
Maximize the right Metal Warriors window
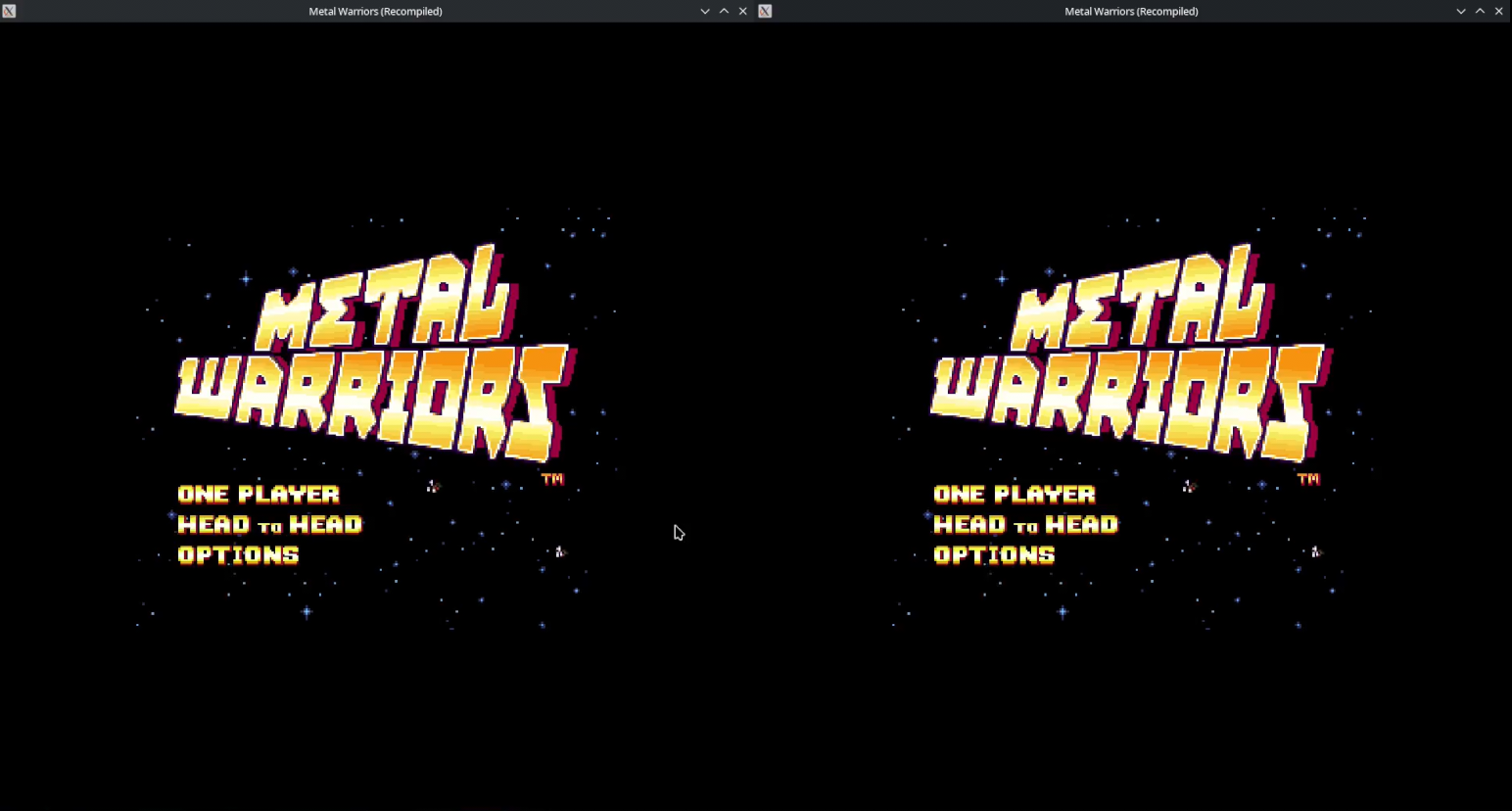1480,12
